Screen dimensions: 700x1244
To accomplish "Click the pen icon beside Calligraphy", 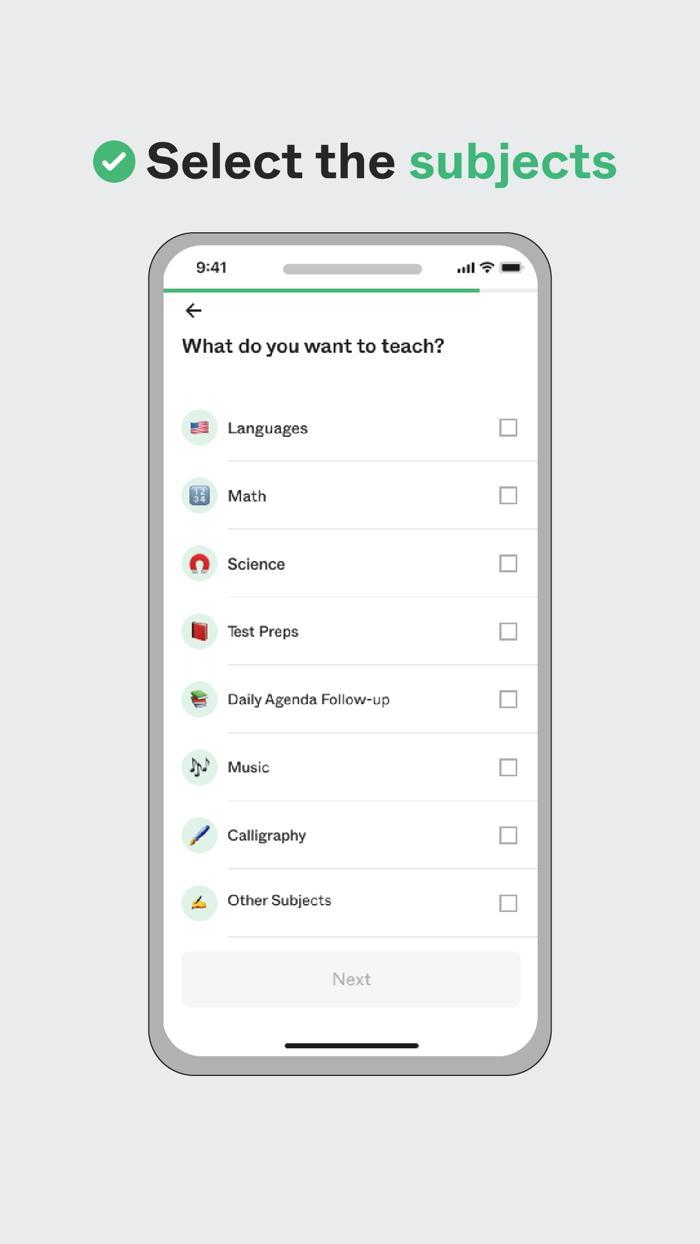I will pos(199,835).
